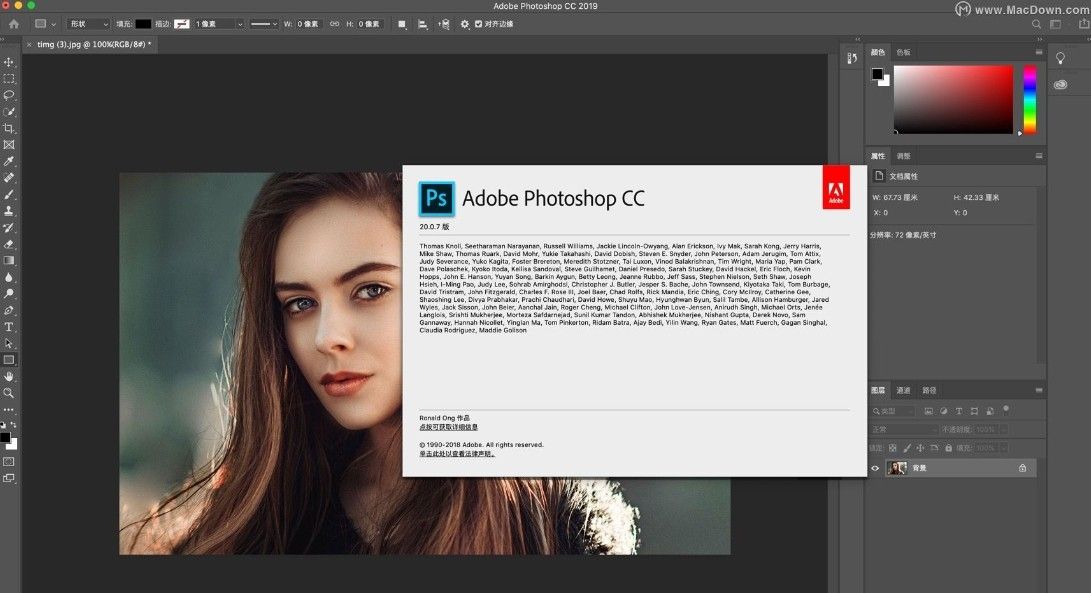The width and height of the screenshot is (1091, 593).
Task: Go to the Home screen icon
Action: 14,24
